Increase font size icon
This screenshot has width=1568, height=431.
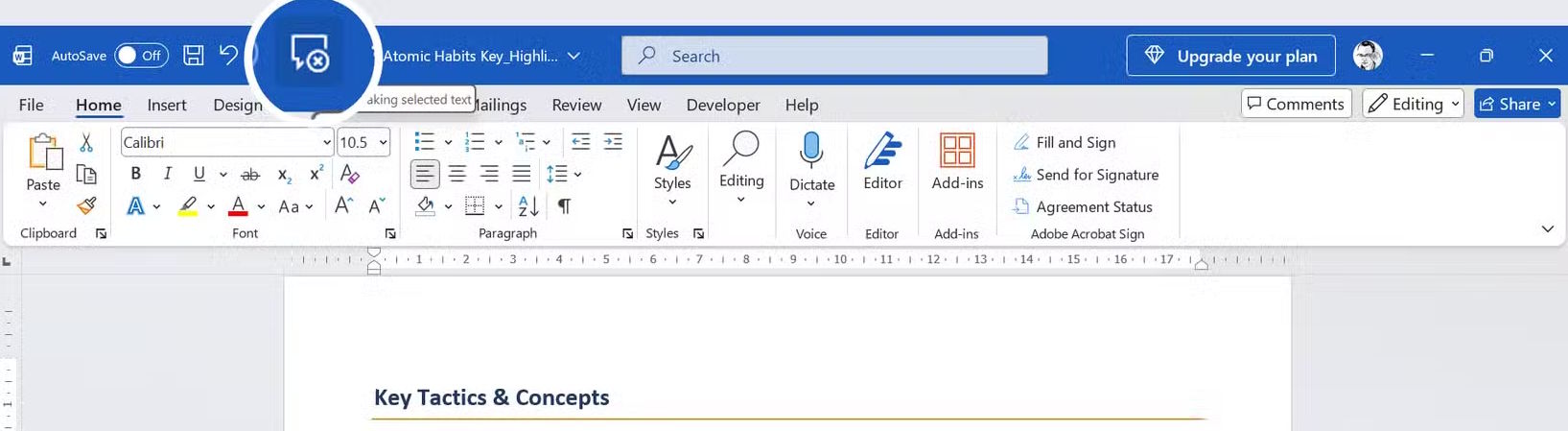pyautogui.click(x=344, y=205)
